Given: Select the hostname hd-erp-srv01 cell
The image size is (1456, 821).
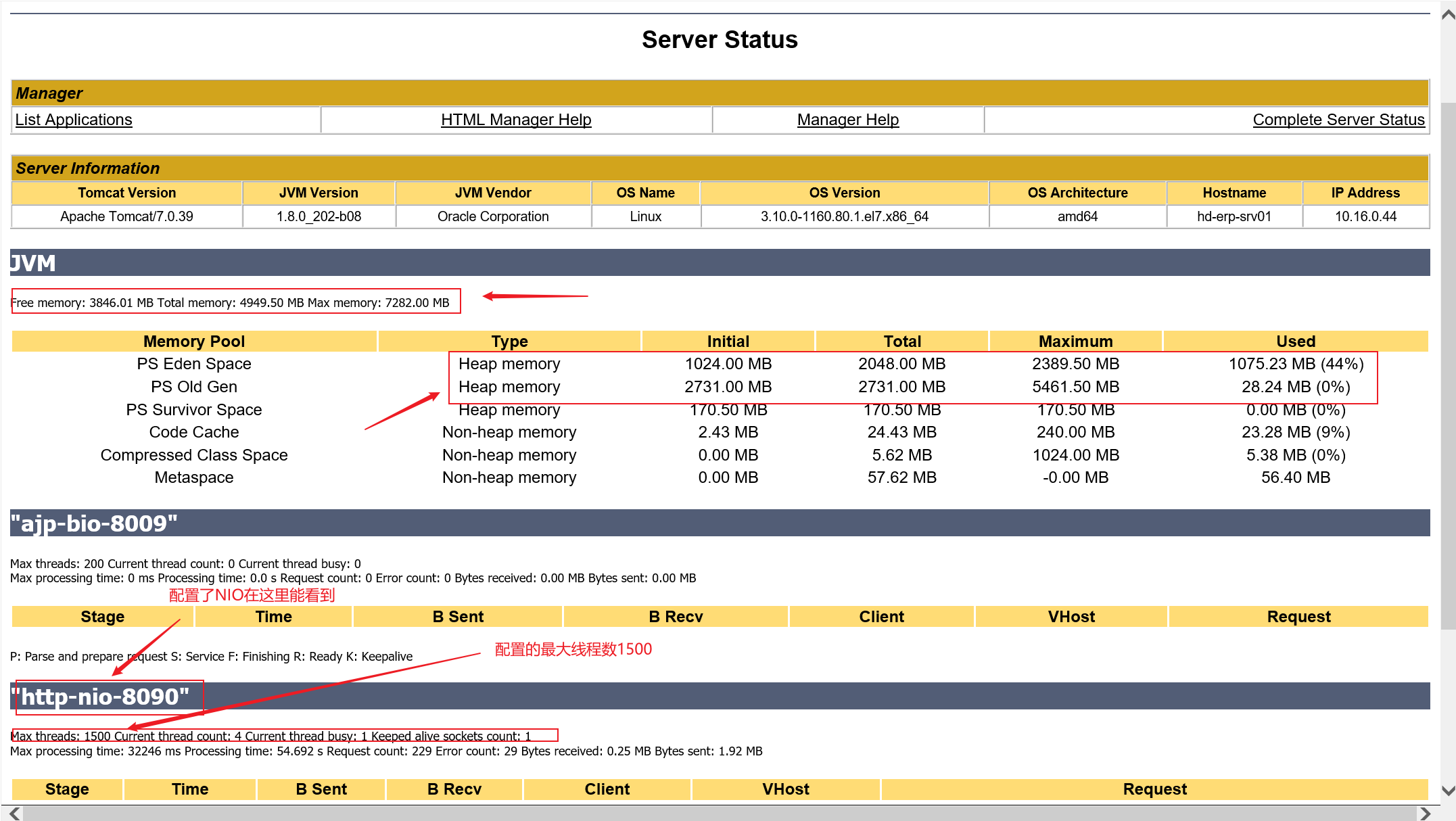Looking at the screenshot, I should coord(1234,216).
